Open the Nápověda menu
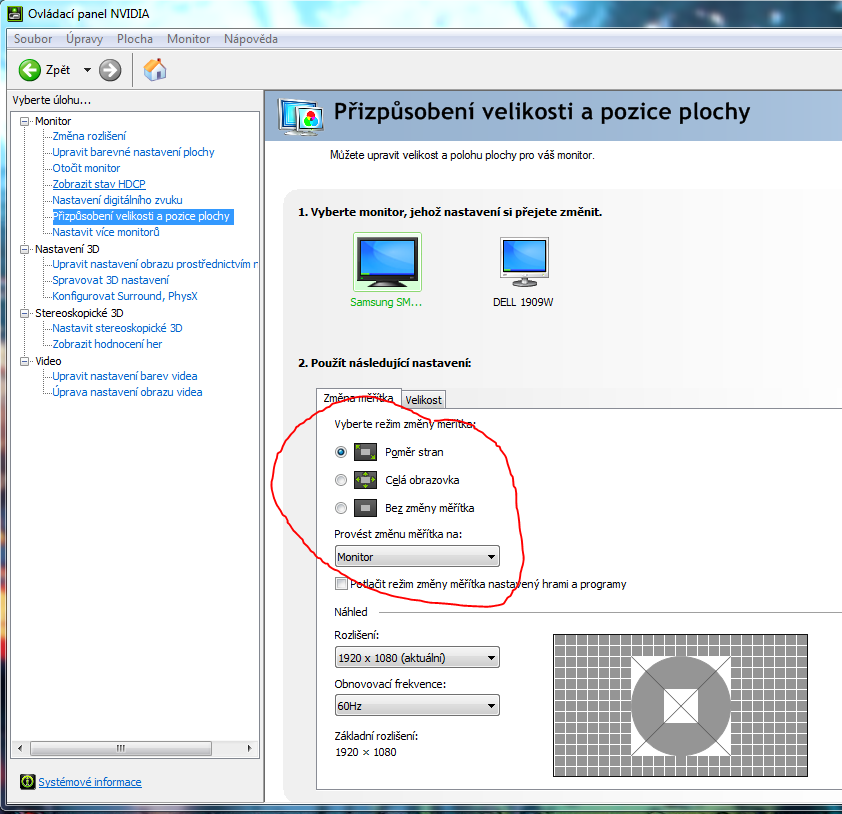The width and height of the screenshot is (842, 814). click(x=250, y=39)
